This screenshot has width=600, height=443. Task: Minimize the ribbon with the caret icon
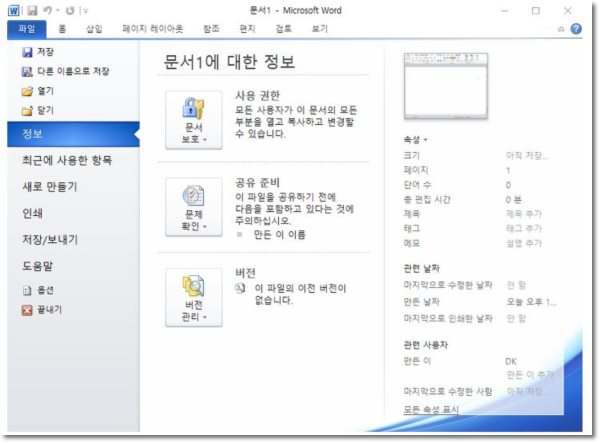coord(561,29)
